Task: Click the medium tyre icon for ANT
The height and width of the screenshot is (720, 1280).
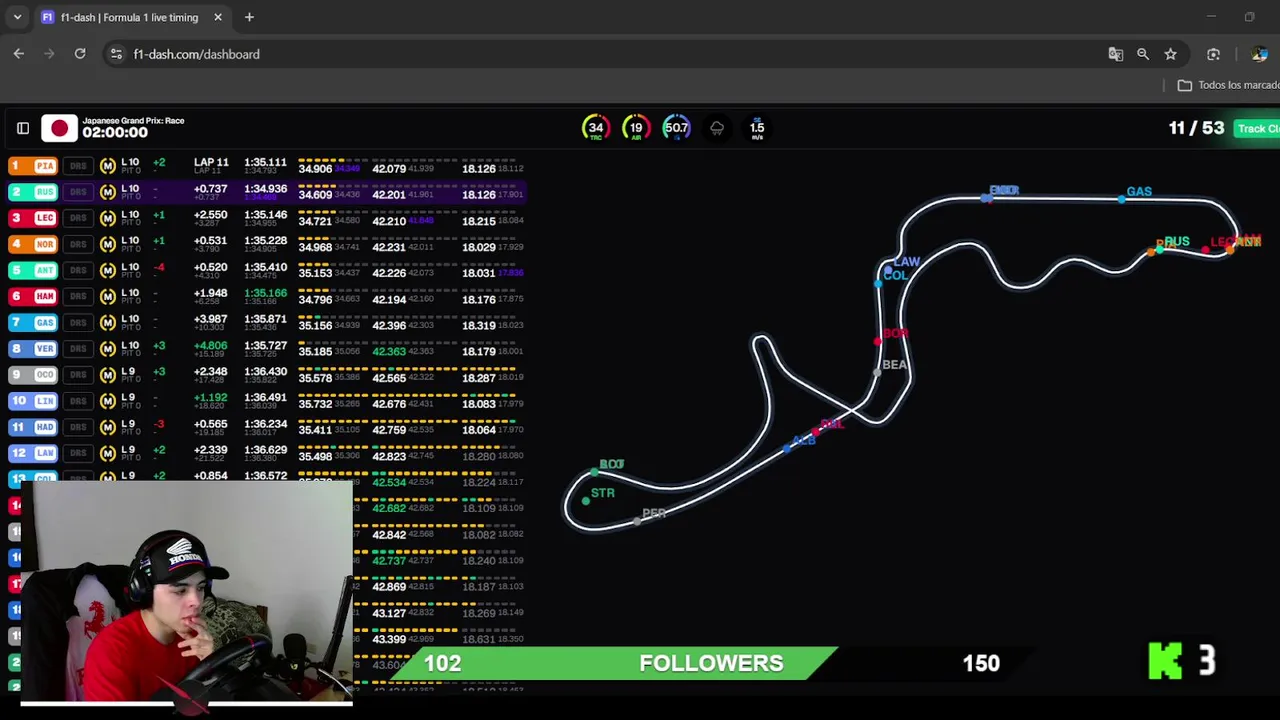Action: click(108, 270)
